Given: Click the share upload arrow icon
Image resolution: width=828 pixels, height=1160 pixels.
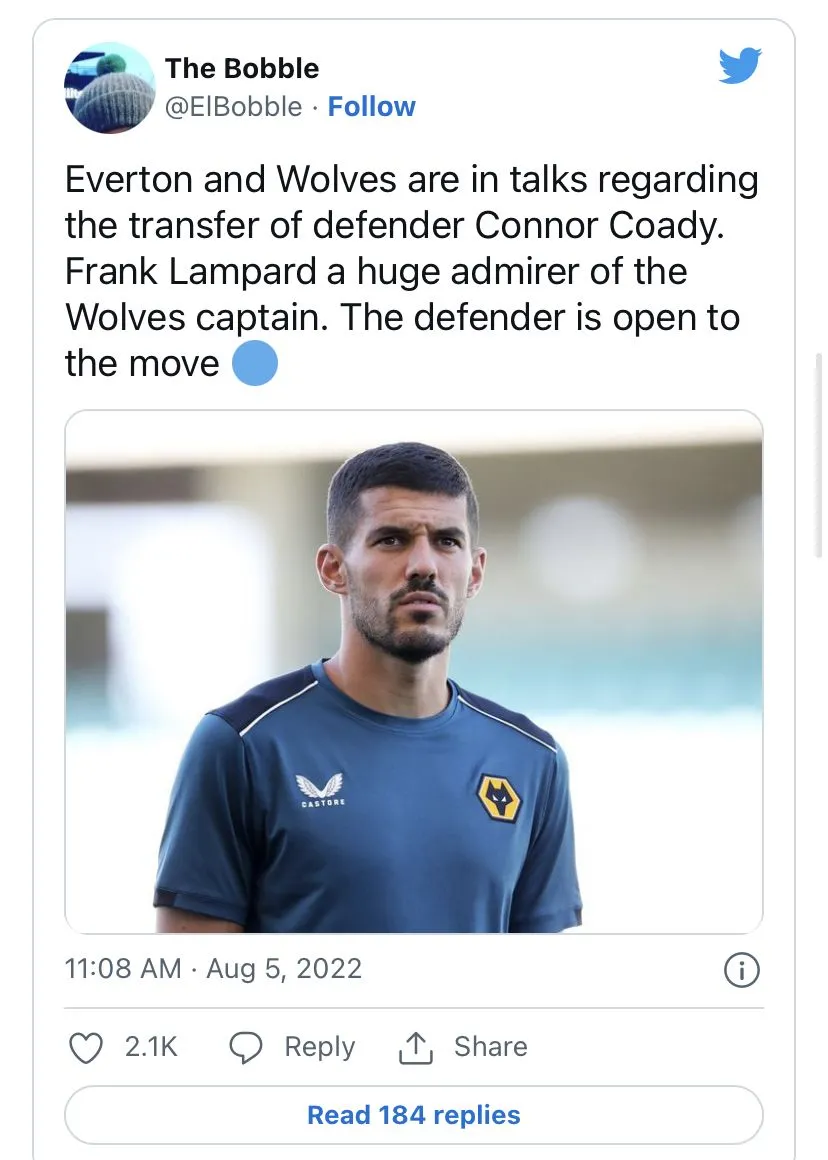Looking at the screenshot, I should pyautogui.click(x=415, y=1047).
